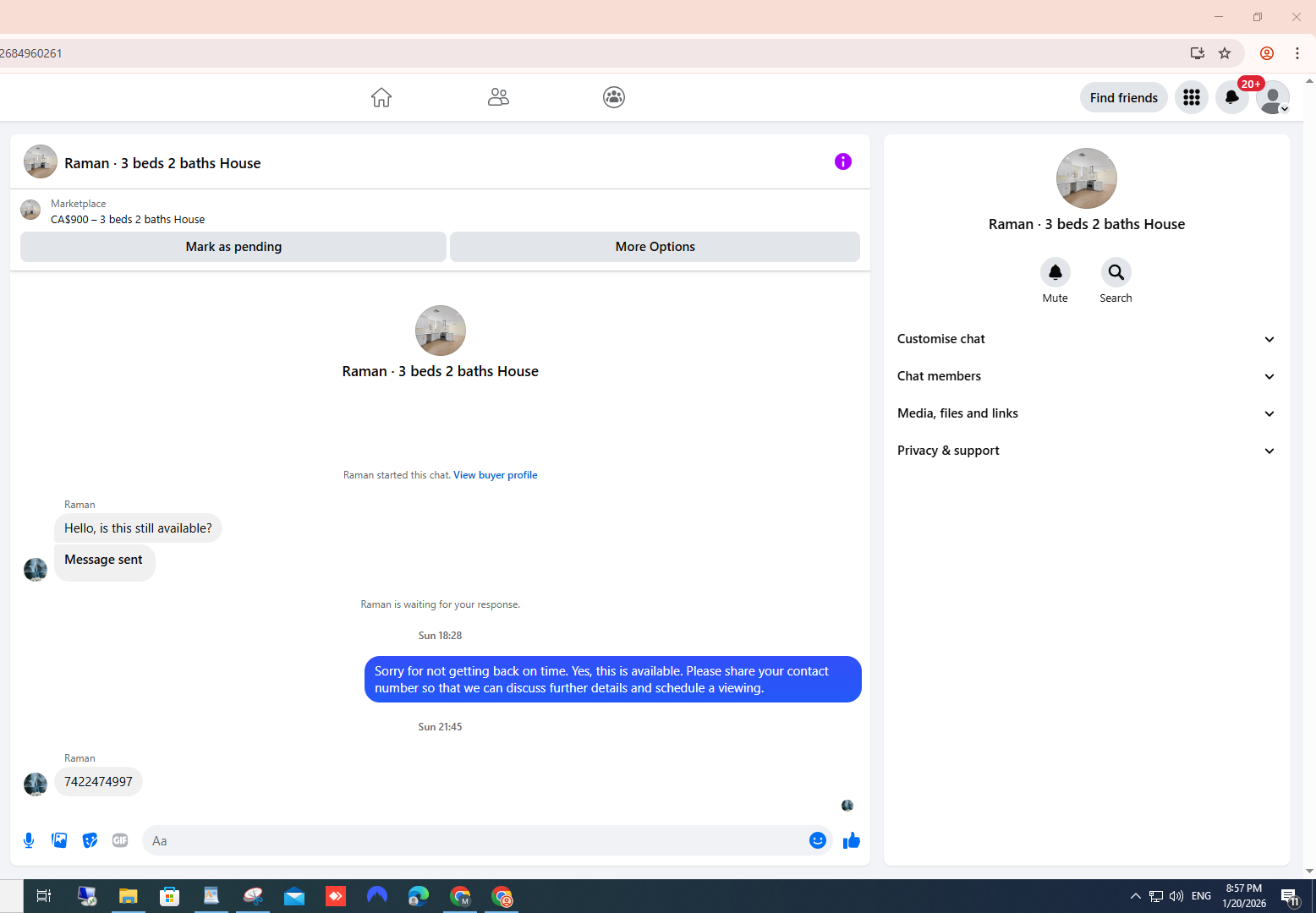This screenshot has height=913, width=1316.
Task: Open the emoji picker in message box
Action: click(x=817, y=840)
